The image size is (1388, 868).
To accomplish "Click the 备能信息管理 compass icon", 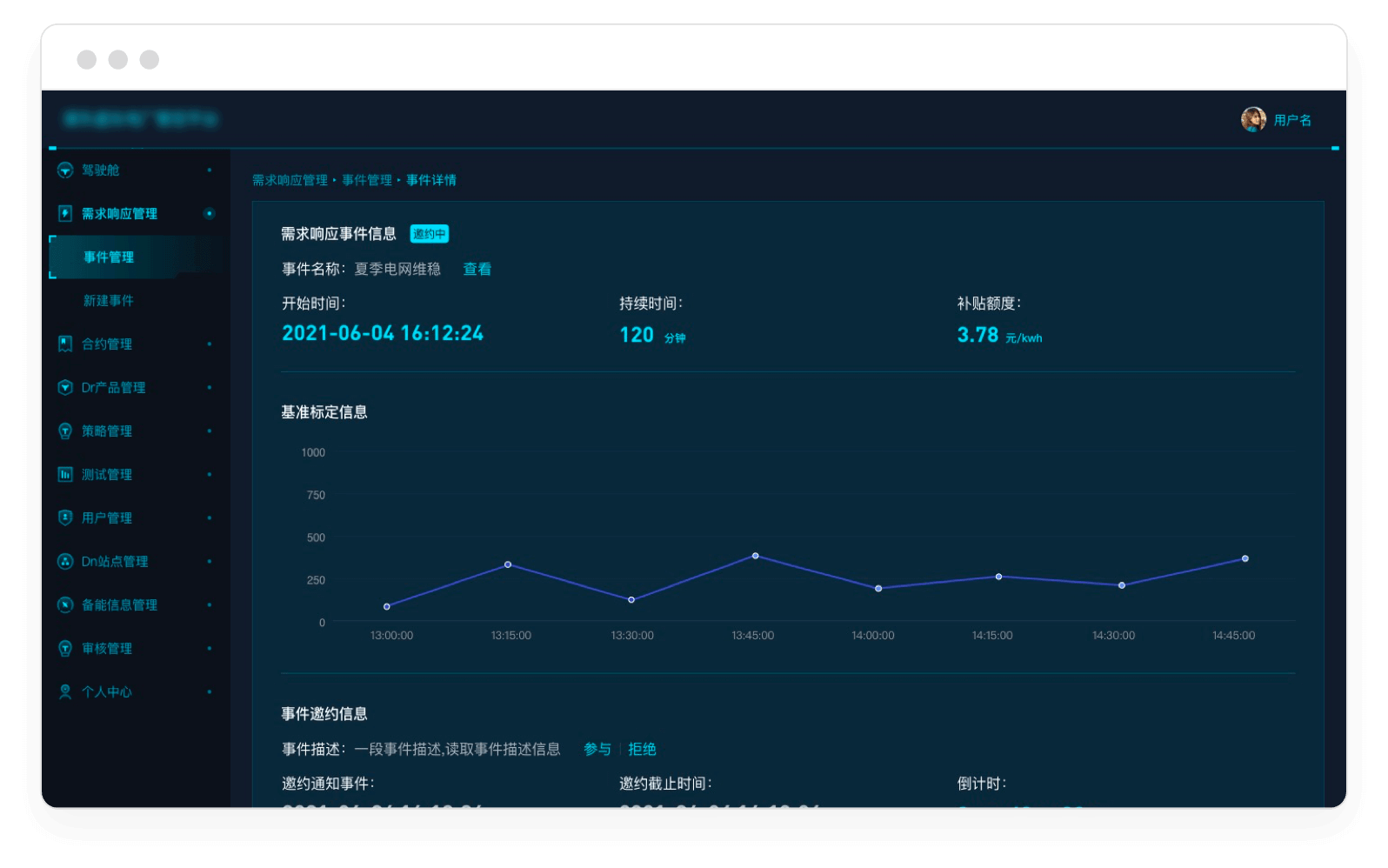I will coord(65,605).
